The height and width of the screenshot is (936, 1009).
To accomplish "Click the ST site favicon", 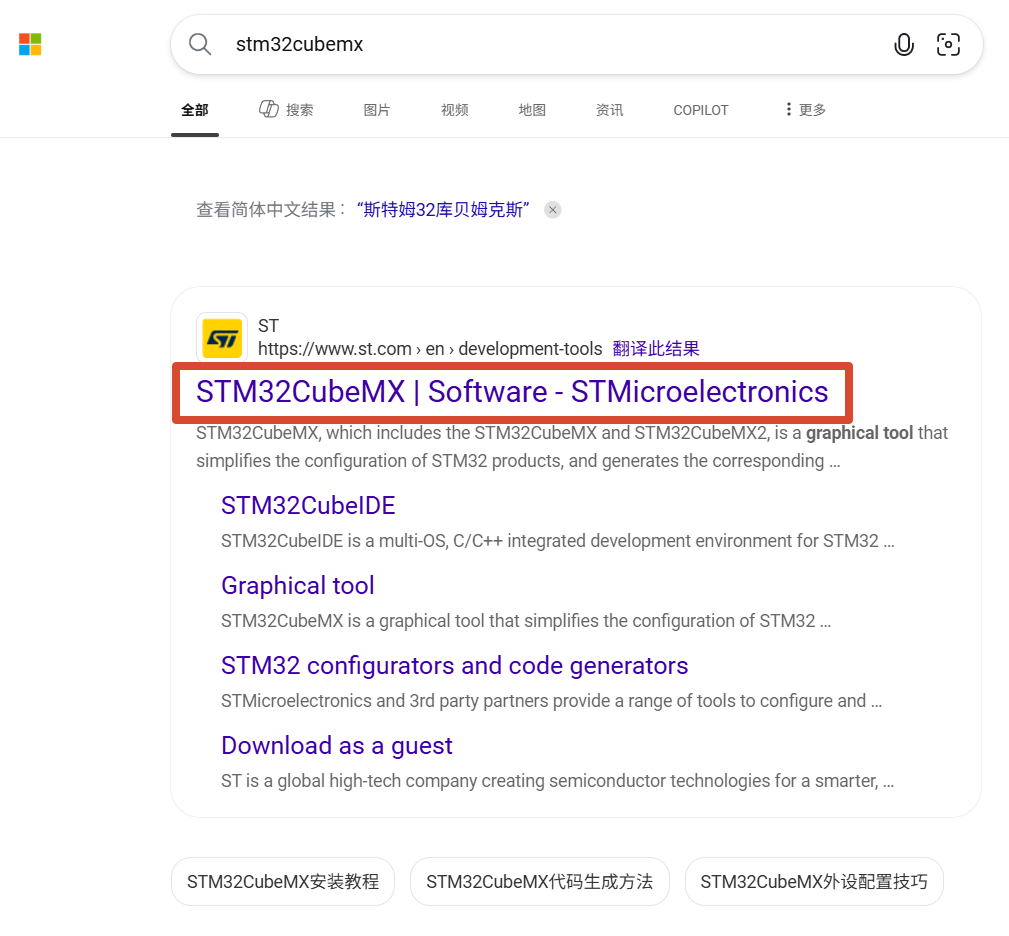I will pos(222,338).
